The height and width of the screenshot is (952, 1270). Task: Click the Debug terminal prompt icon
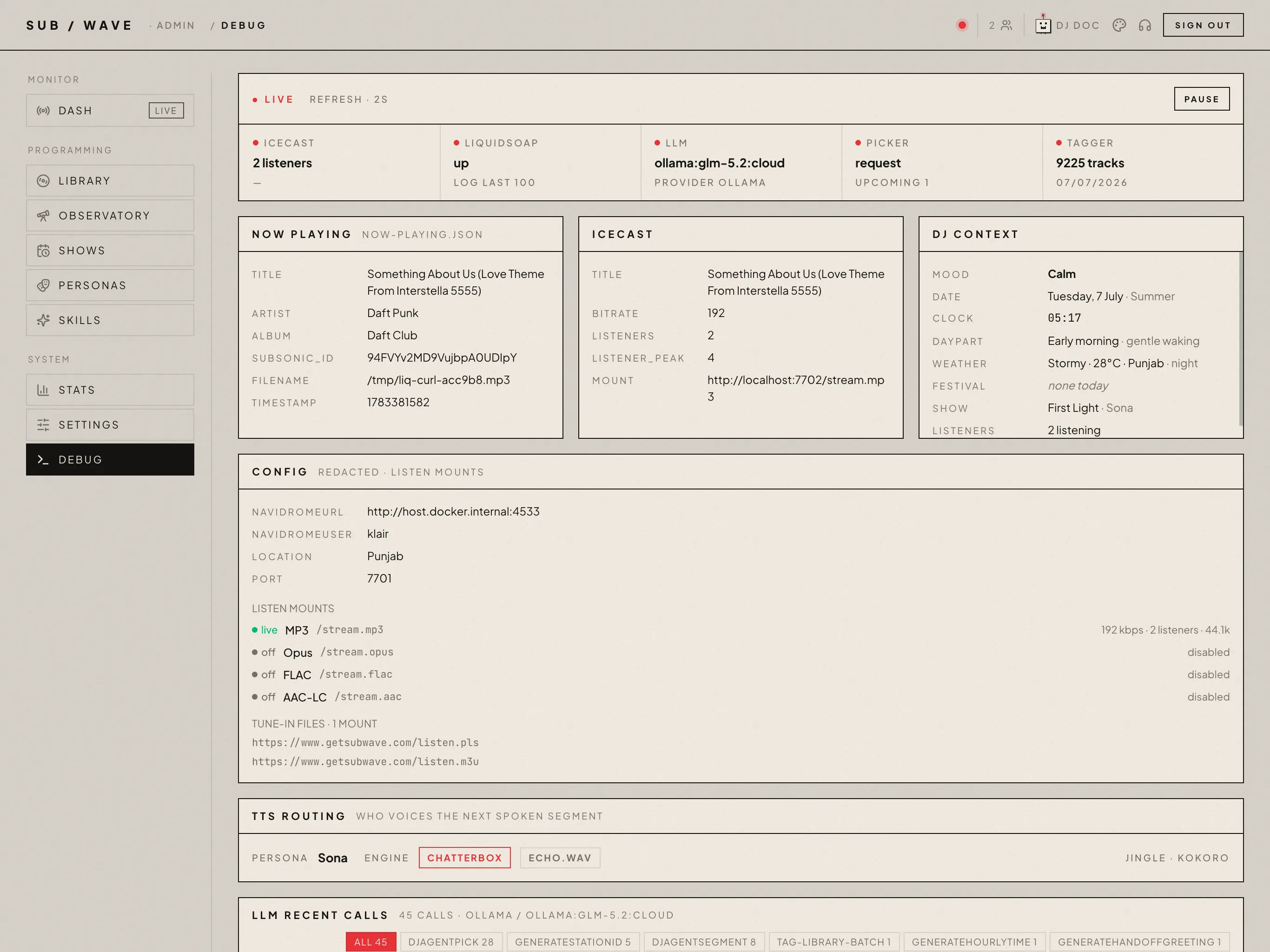pyautogui.click(x=43, y=460)
